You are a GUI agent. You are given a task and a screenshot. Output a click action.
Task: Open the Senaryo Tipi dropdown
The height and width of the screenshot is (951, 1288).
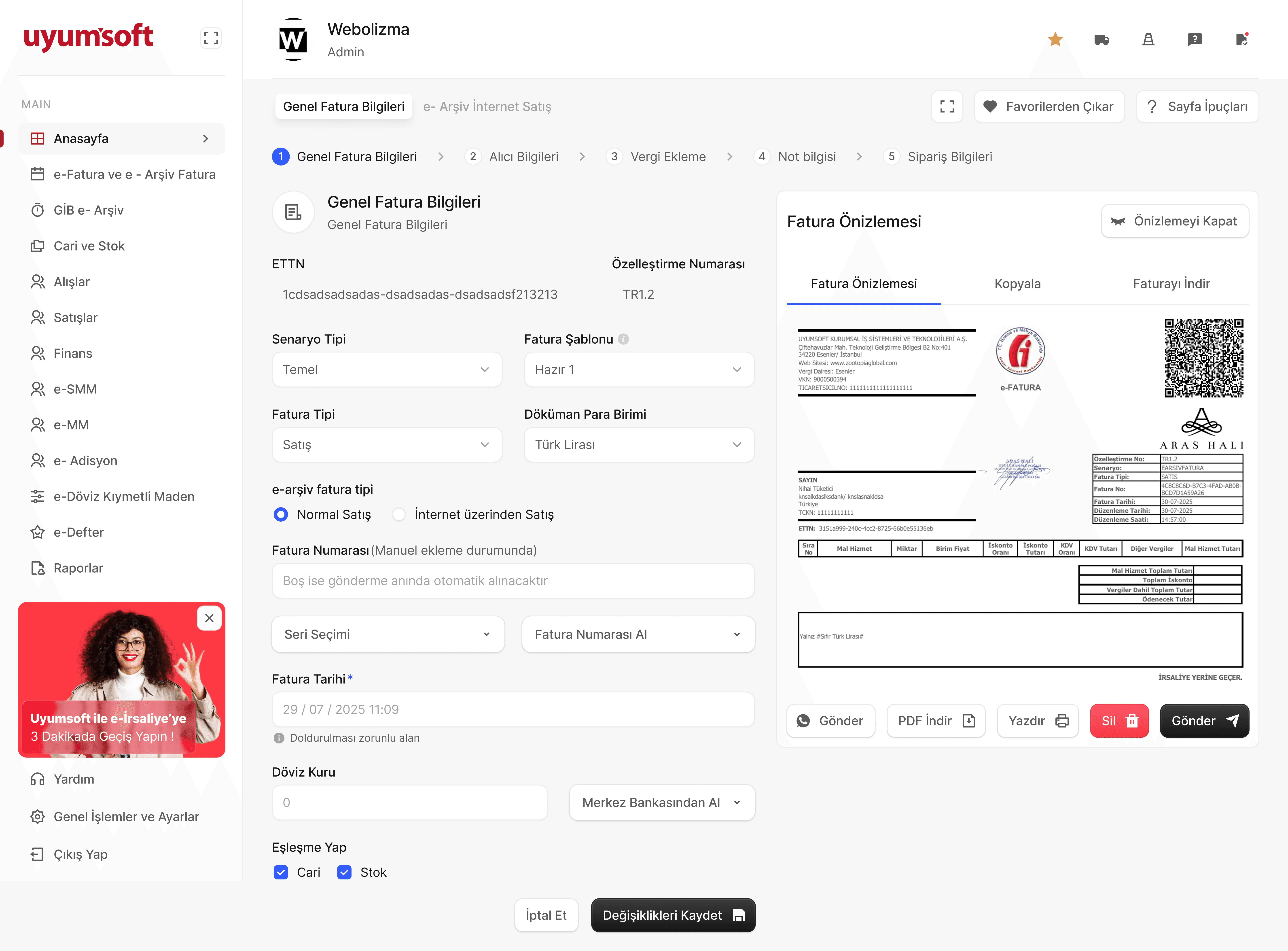click(x=387, y=369)
